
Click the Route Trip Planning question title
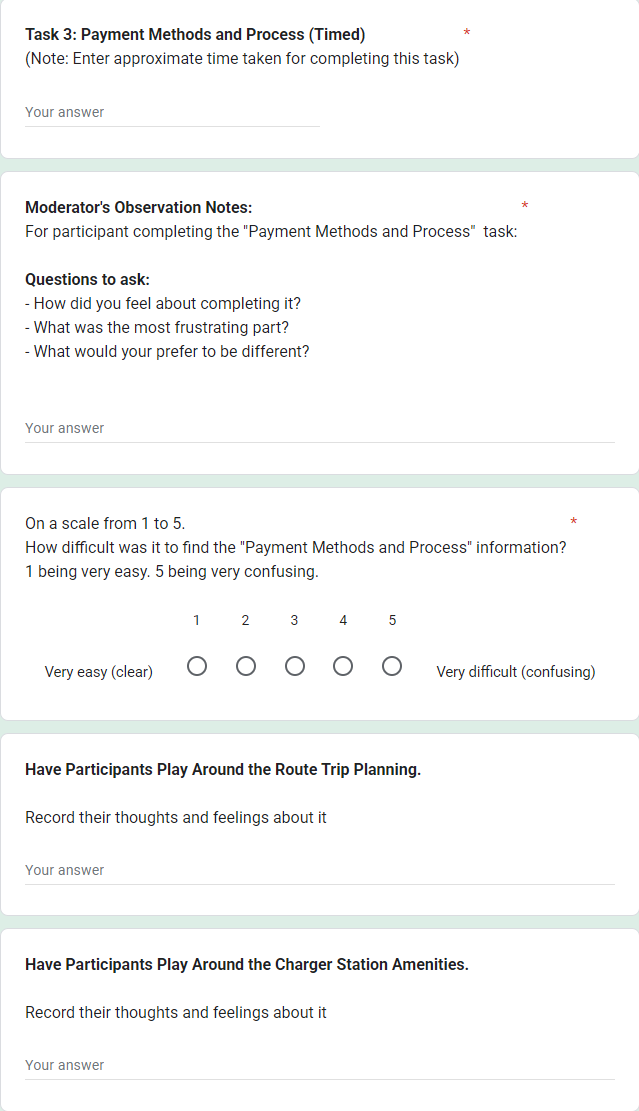[x=223, y=770]
